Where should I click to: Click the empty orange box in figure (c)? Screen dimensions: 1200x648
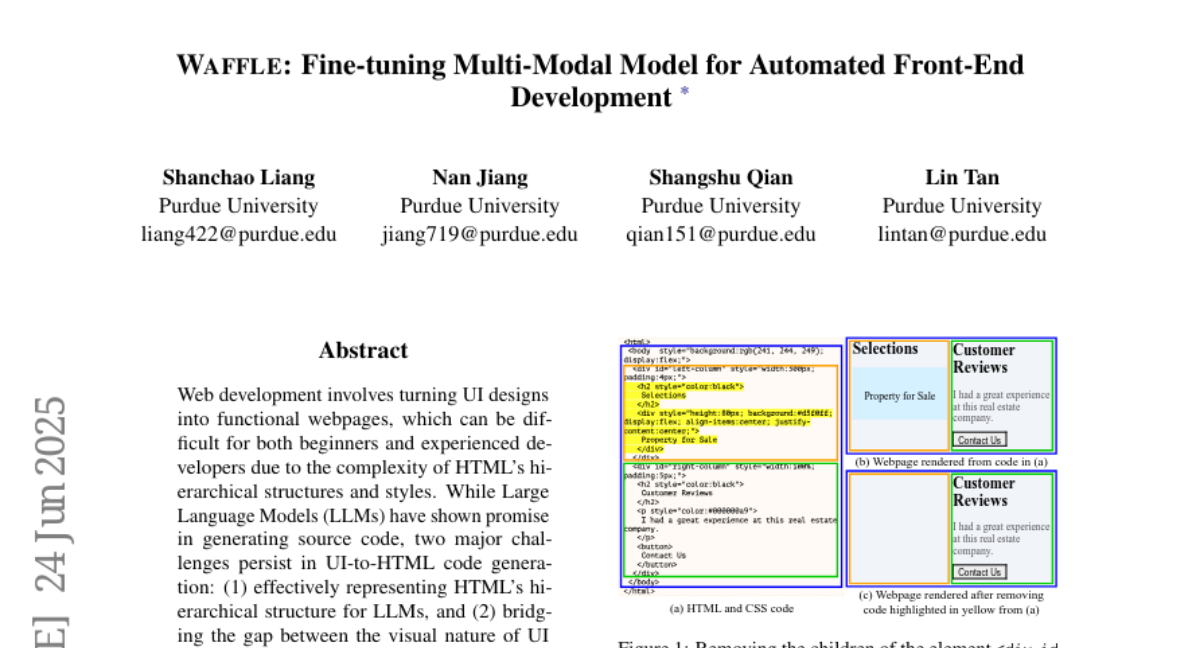[x=898, y=528]
